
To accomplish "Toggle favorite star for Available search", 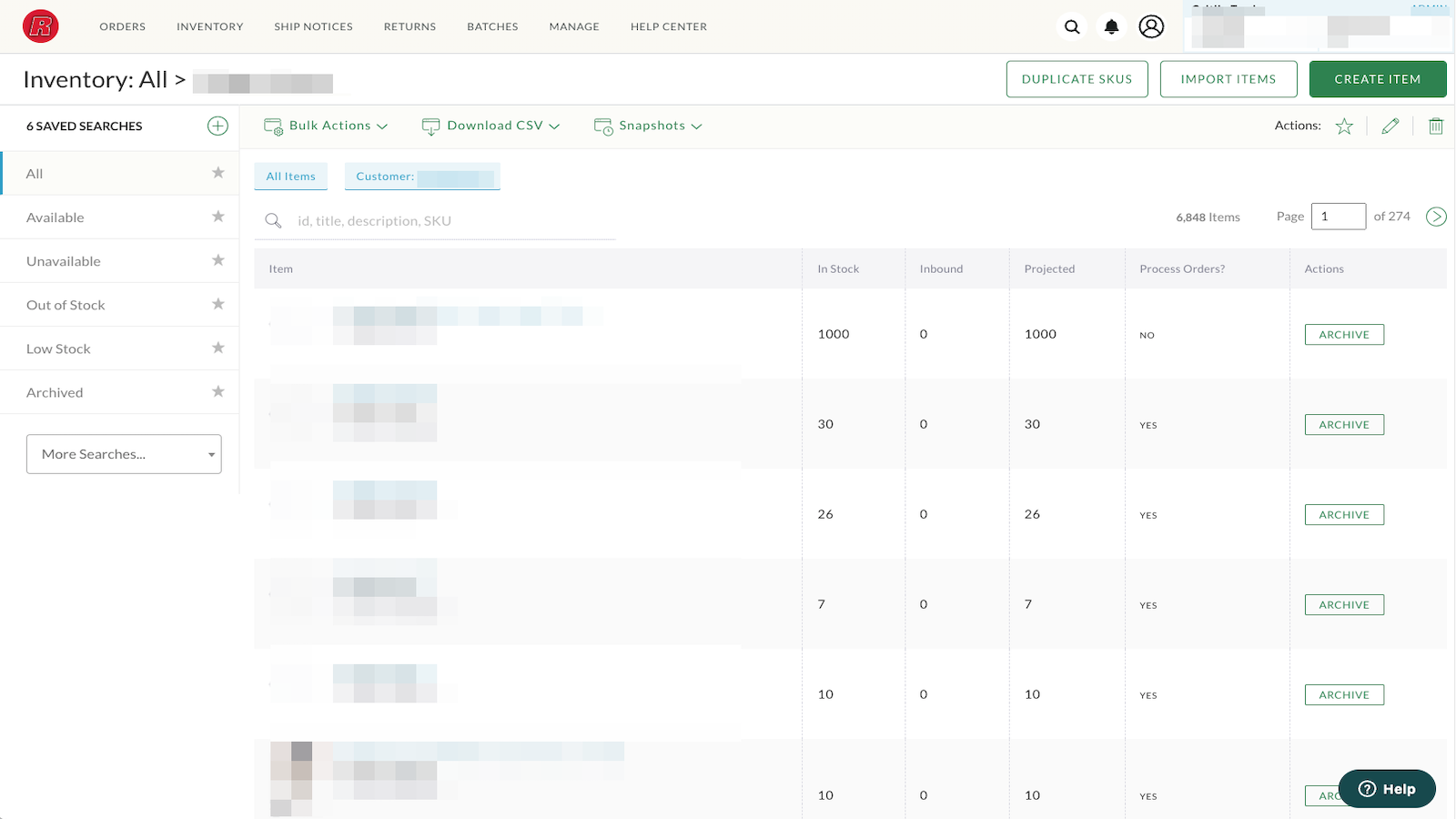I will click(218, 217).
